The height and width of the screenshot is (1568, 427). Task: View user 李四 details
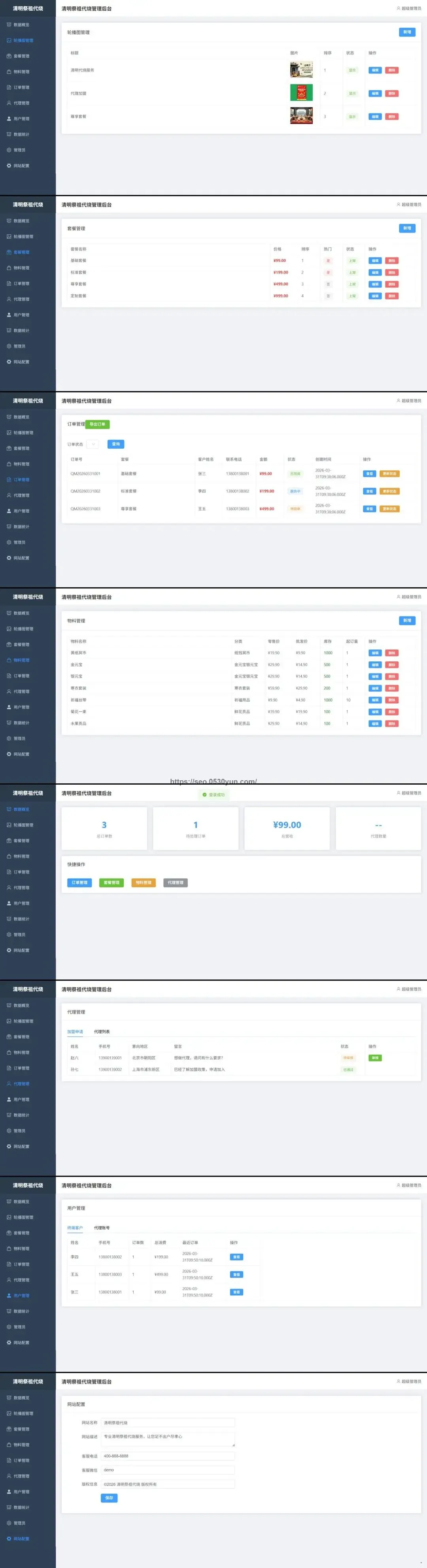coord(236,1257)
